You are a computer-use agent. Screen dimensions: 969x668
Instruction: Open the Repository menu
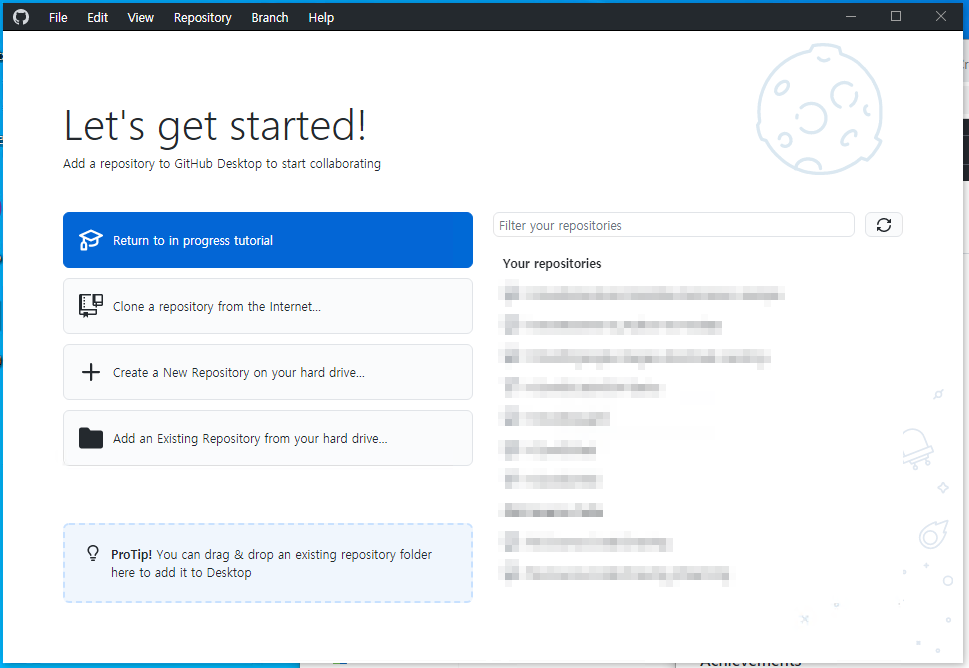(x=203, y=17)
